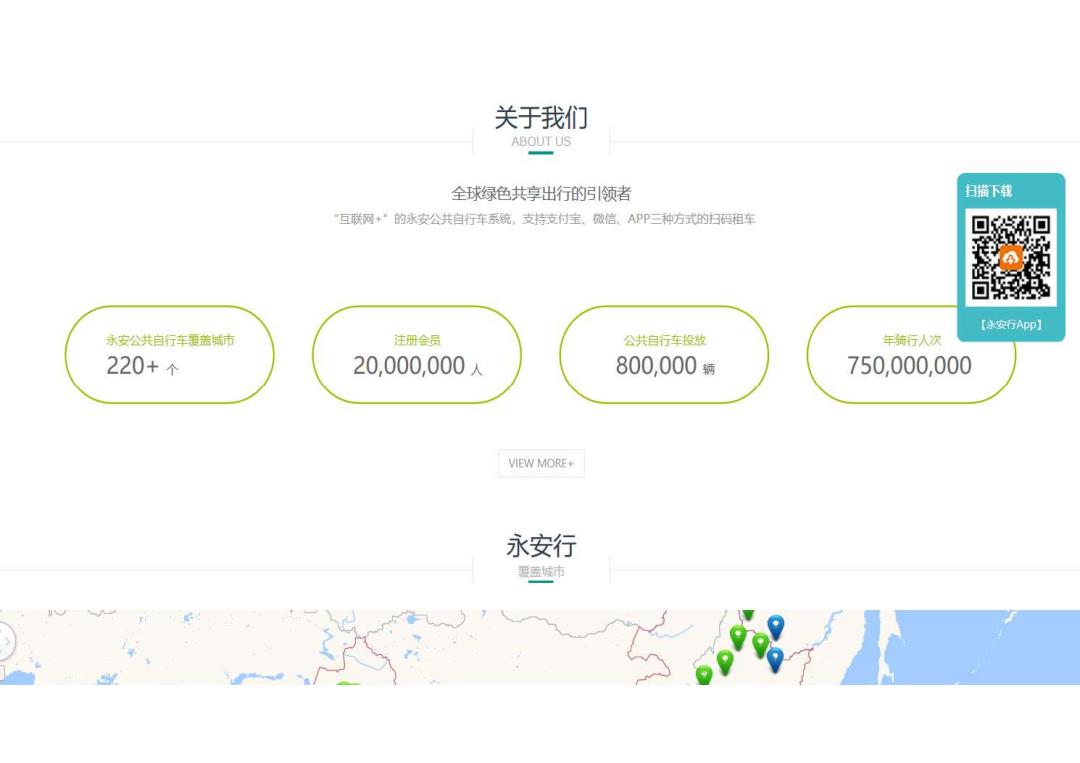The width and height of the screenshot is (1080, 763).
Task: Click the 全球绿色共享出行的引领者 tagline
Action: pyautogui.click(x=541, y=194)
